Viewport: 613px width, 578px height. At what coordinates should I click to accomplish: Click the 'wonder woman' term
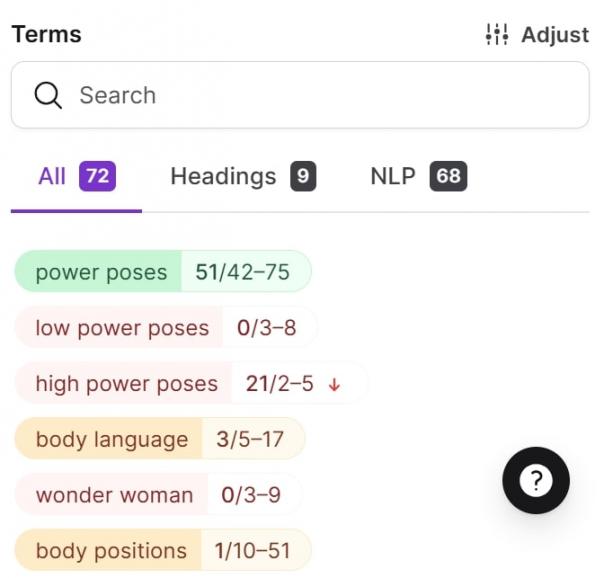(114, 495)
